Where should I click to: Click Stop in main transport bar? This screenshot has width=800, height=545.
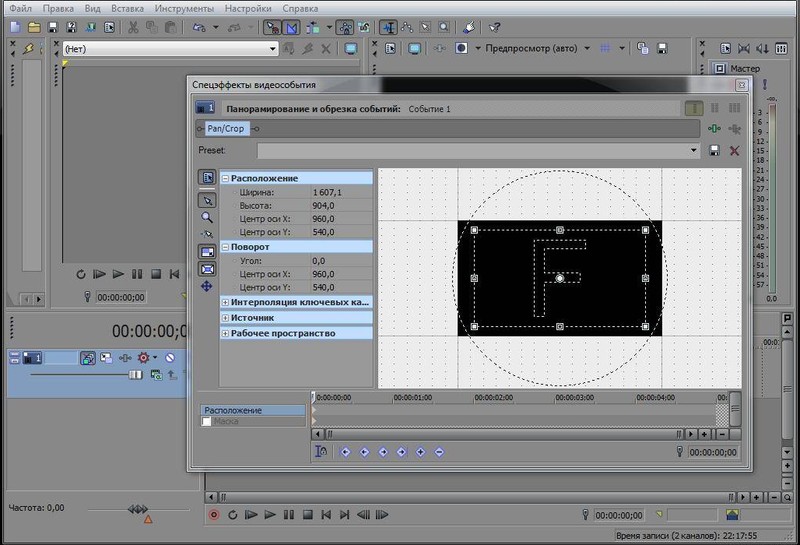tap(308, 515)
